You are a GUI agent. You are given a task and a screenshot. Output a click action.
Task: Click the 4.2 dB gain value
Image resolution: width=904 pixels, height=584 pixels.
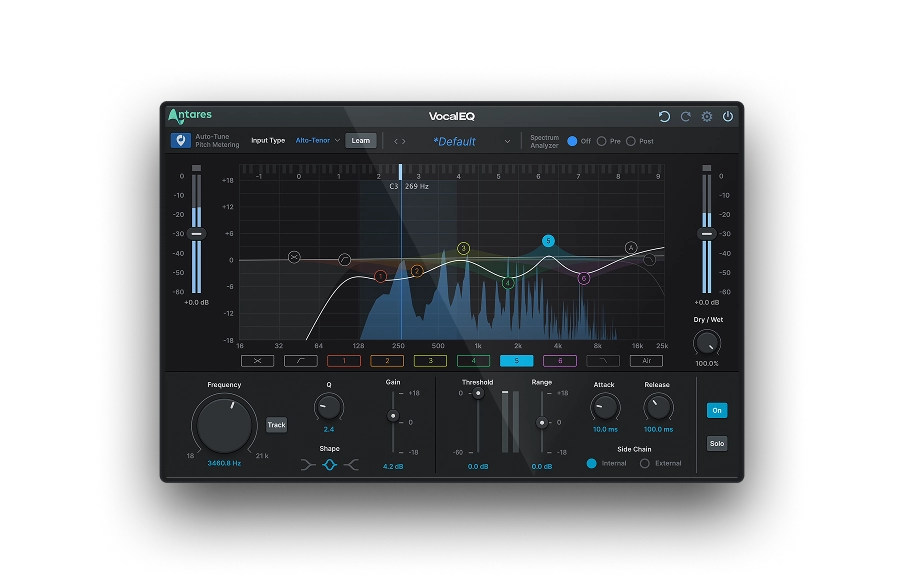pyautogui.click(x=393, y=466)
